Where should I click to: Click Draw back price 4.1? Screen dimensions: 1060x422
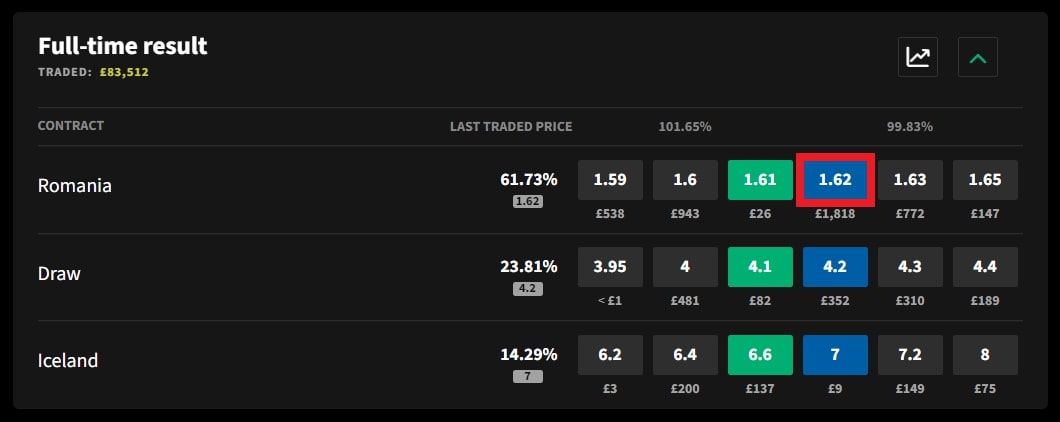pyautogui.click(x=760, y=268)
